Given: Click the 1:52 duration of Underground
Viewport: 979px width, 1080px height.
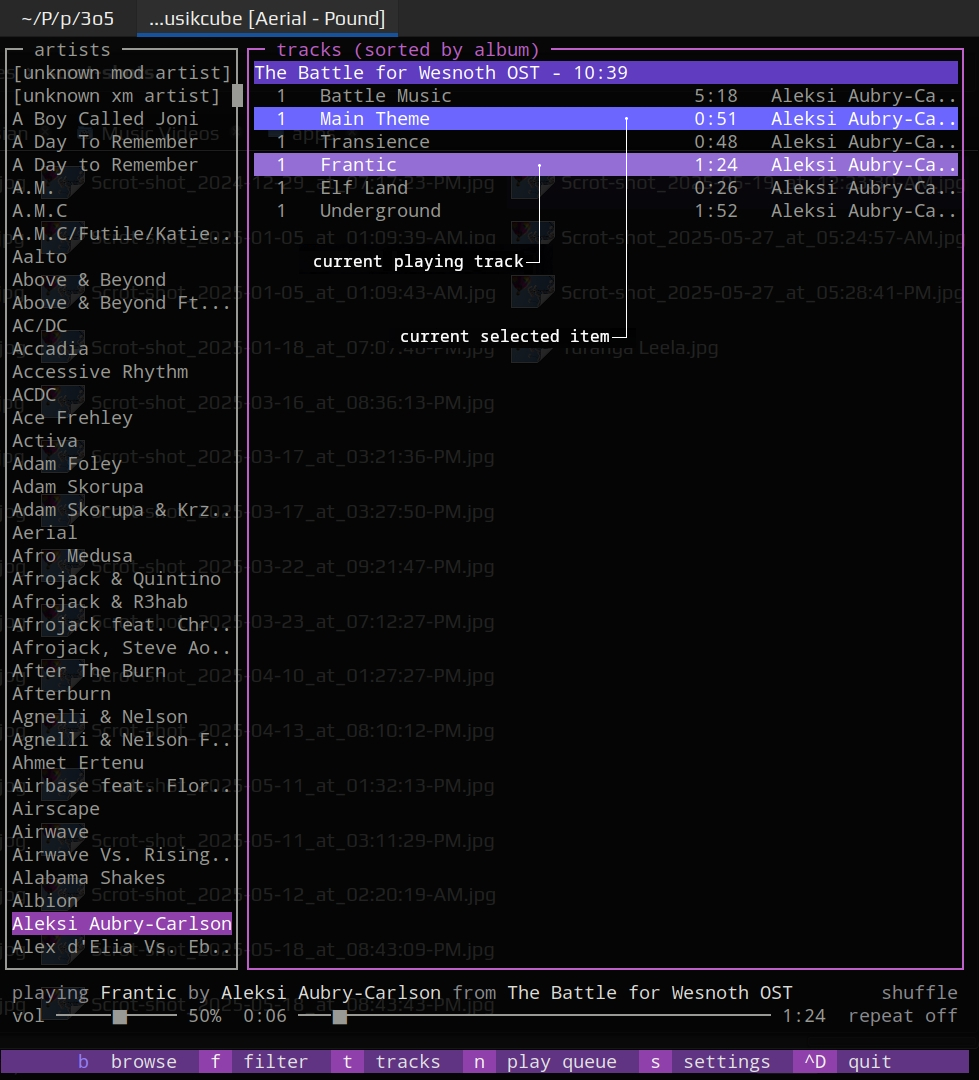Looking at the screenshot, I should [x=716, y=211].
